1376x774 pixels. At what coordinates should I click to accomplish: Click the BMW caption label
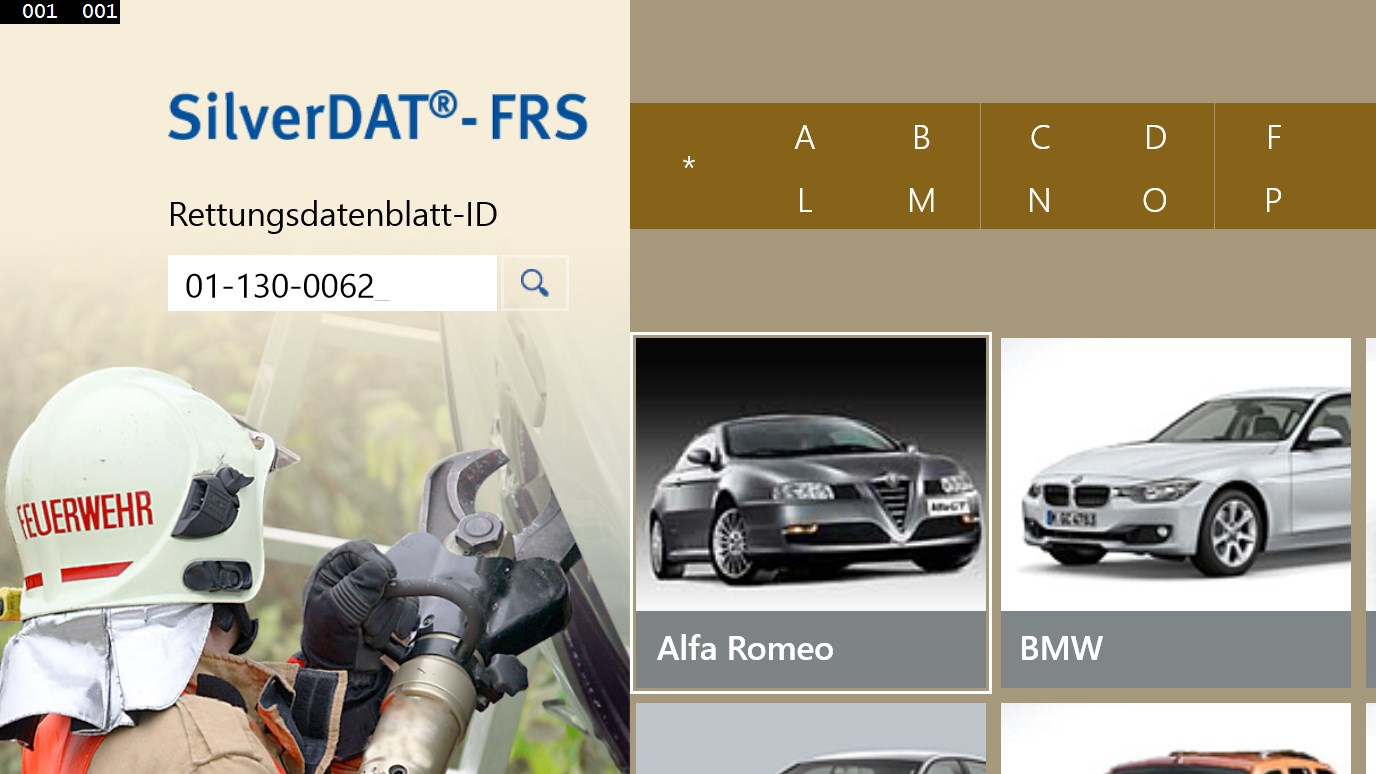pos(1061,649)
